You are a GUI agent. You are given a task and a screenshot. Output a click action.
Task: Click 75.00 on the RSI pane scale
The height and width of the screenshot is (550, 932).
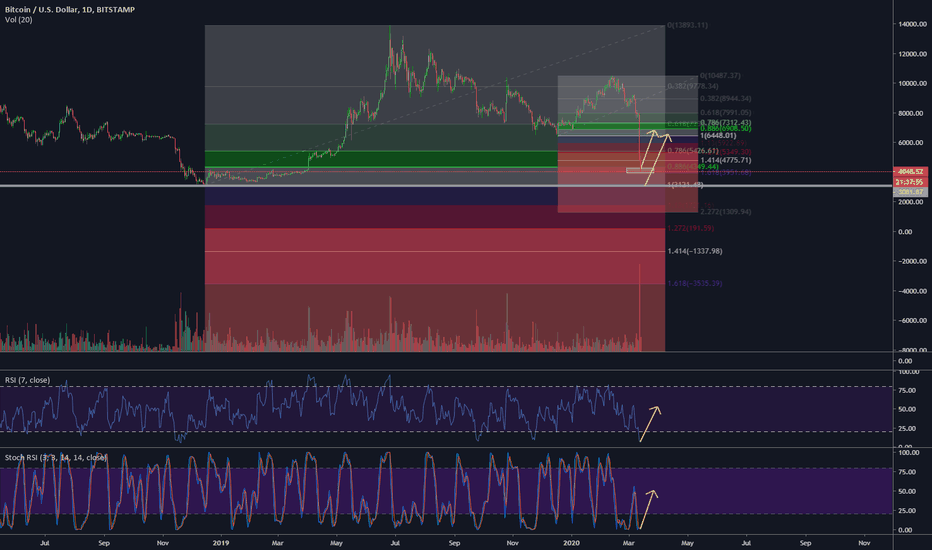coord(906,391)
